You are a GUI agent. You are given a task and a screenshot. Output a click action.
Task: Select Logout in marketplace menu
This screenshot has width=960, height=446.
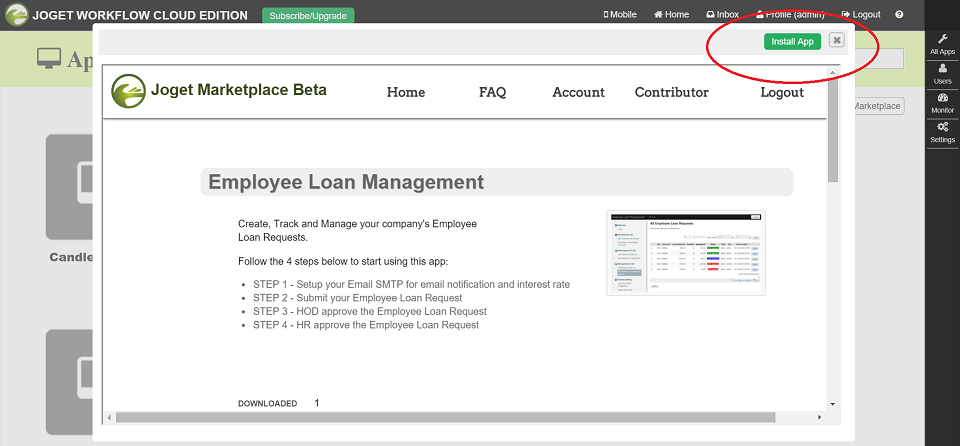point(782,93)
